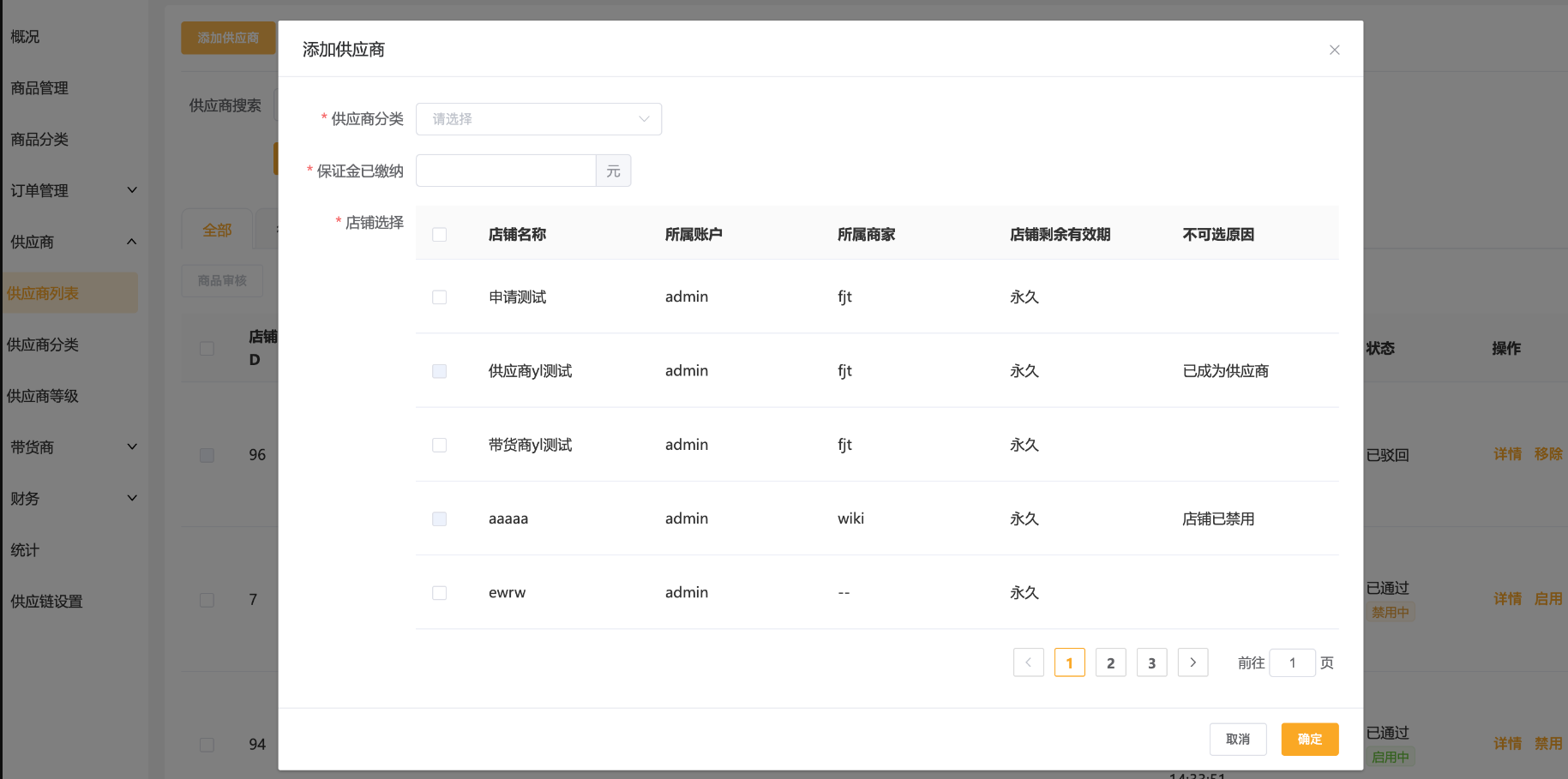This screenshot has height=779, width=1568.
Task: Expand the 带货商 sidebar menu
Action: 73,447
